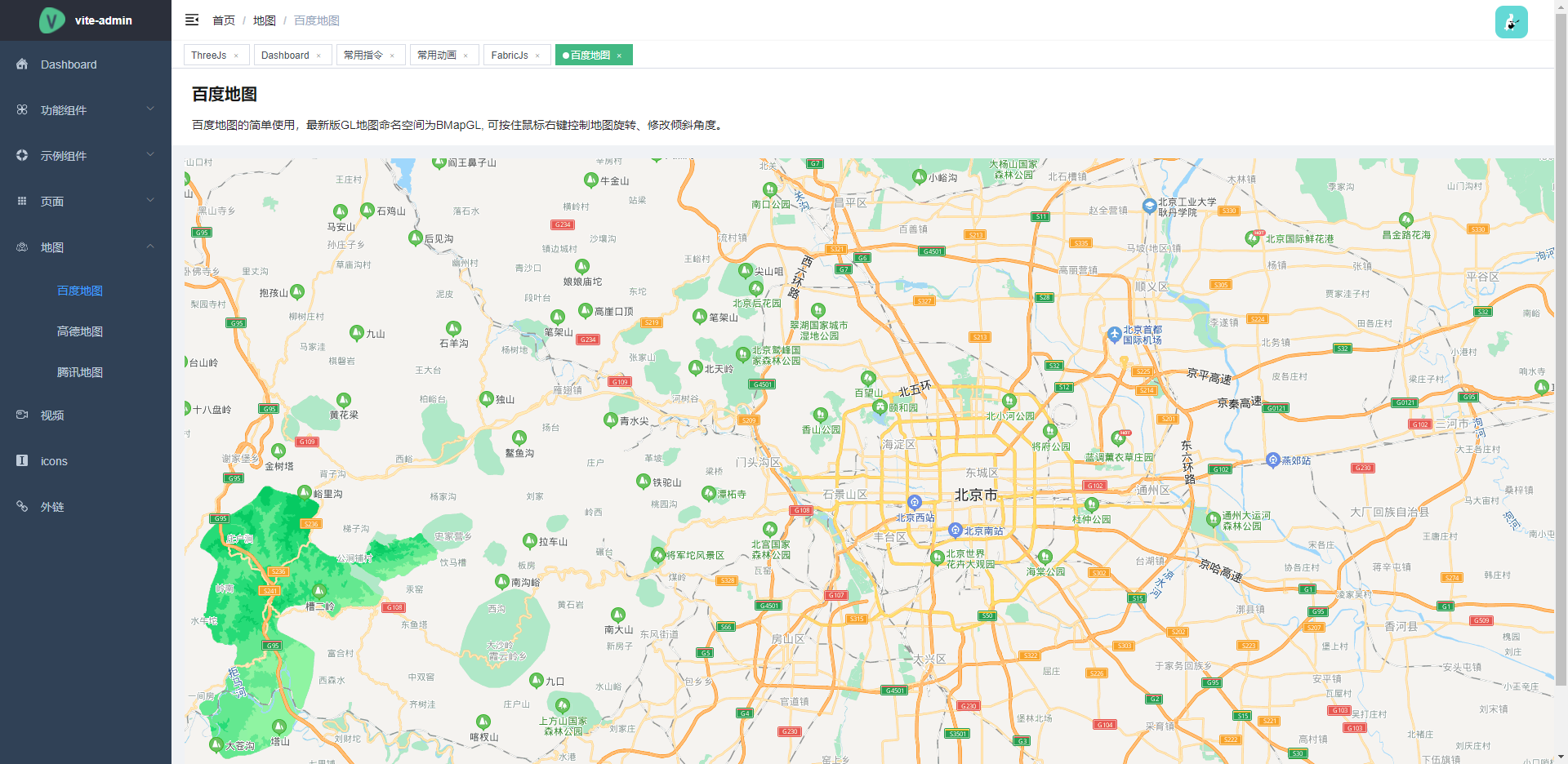The image size is (1568, 764).
Task: Open the 外链 sidebar entry
Action: [x=86, y=507]
